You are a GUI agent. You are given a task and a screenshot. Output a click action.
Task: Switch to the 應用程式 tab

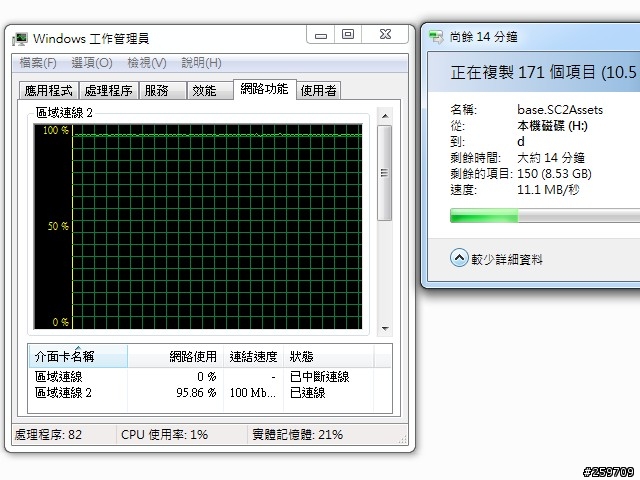coord(49,90)
